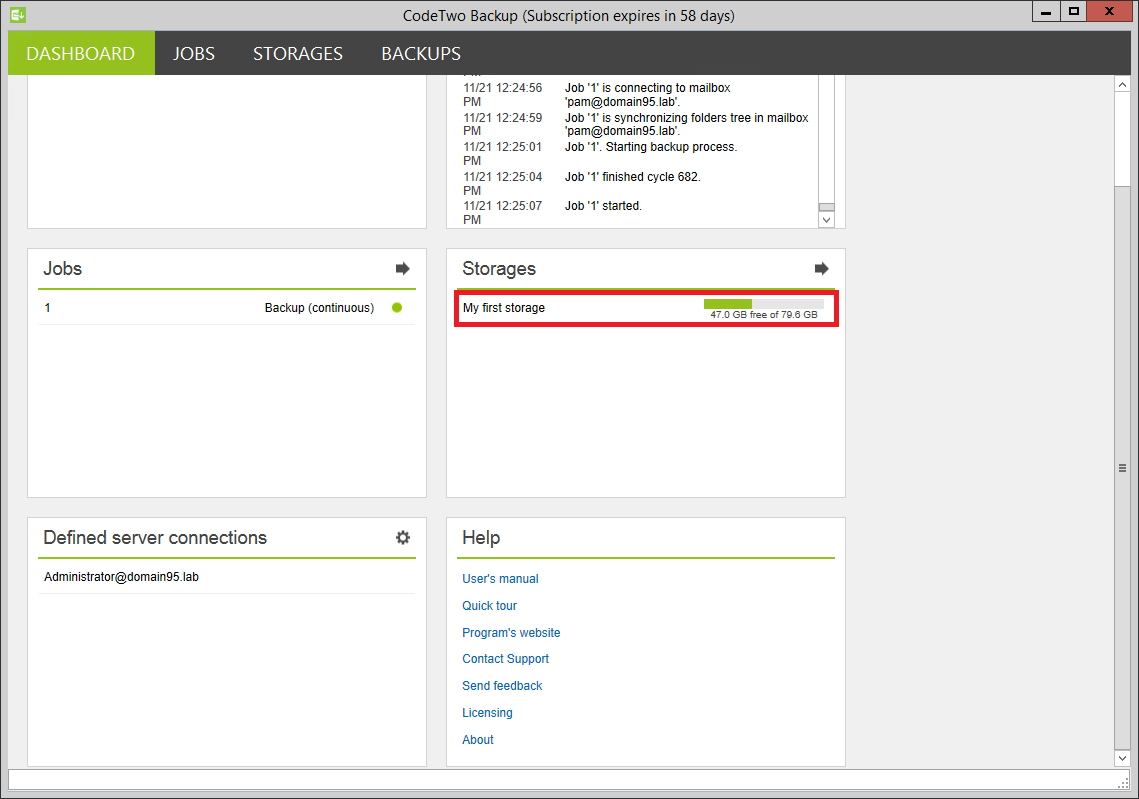1139x799 pixels.
Task: Open the User's manual link
Action: point(500,579)
